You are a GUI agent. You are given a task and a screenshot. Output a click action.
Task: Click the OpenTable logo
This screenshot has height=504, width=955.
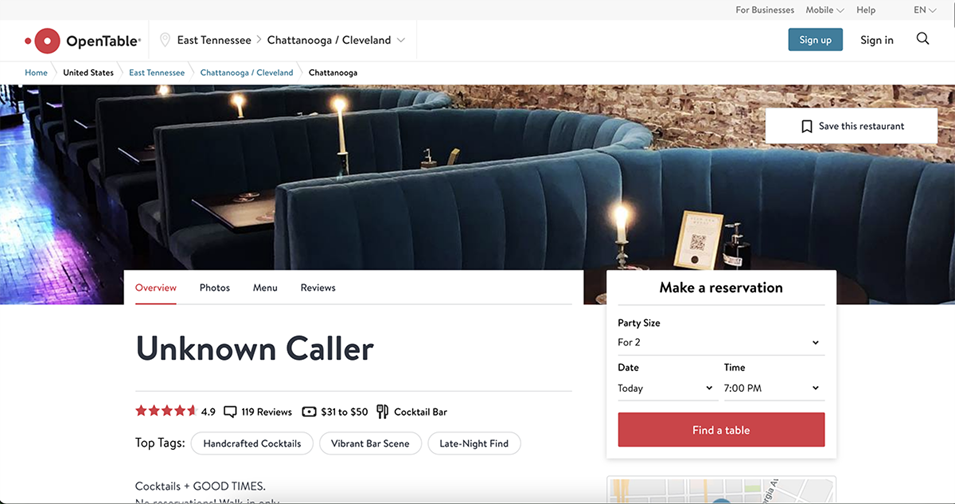[x=83, y=41]
